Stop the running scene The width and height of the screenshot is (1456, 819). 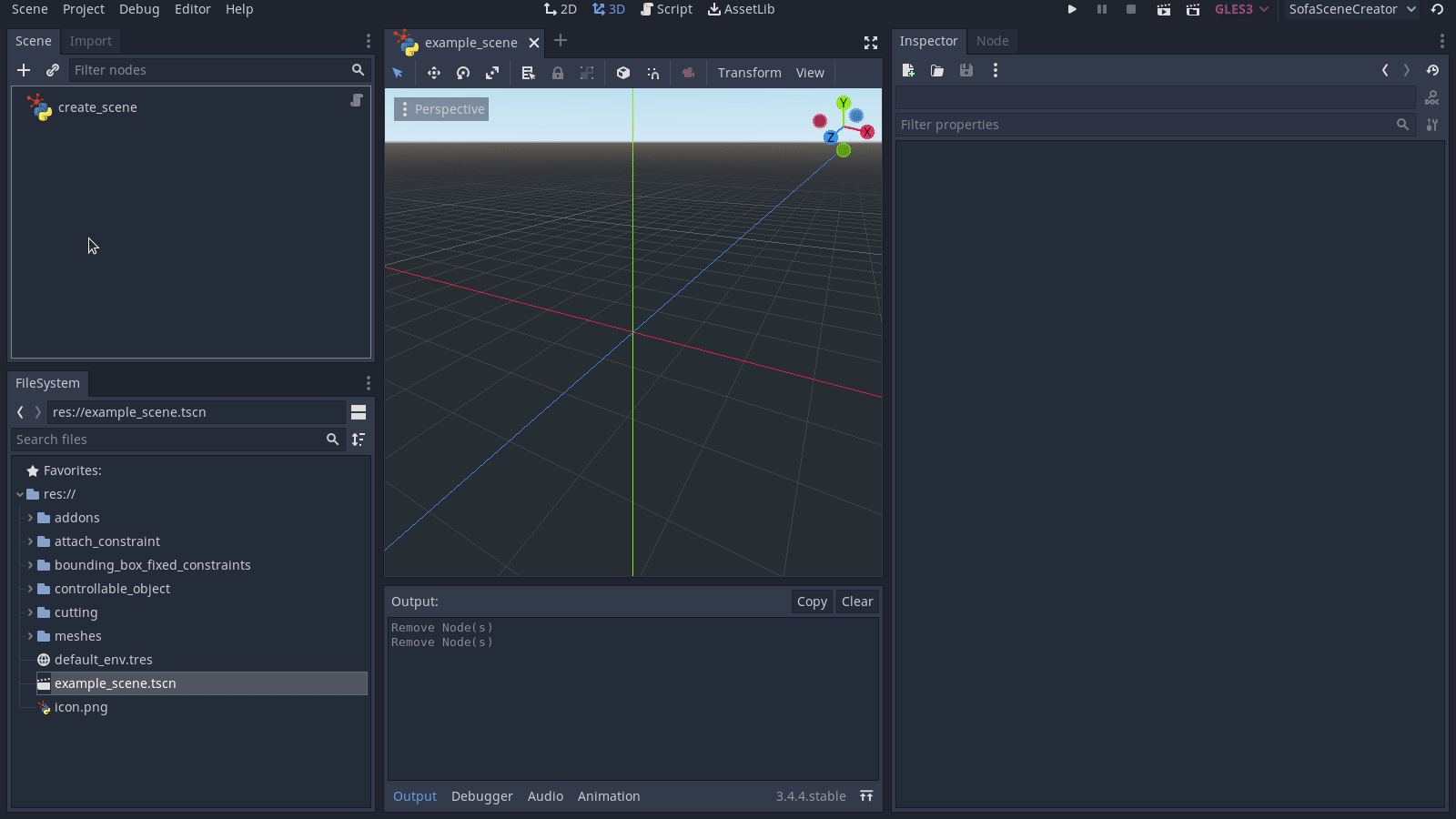pos(1131,9)
